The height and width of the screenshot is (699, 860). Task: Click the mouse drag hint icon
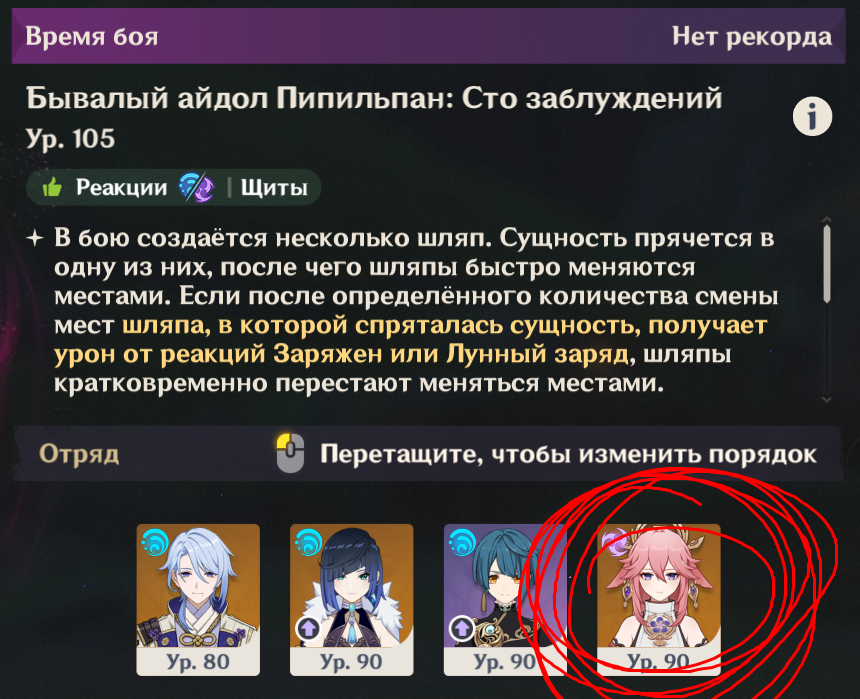point(290,453)
